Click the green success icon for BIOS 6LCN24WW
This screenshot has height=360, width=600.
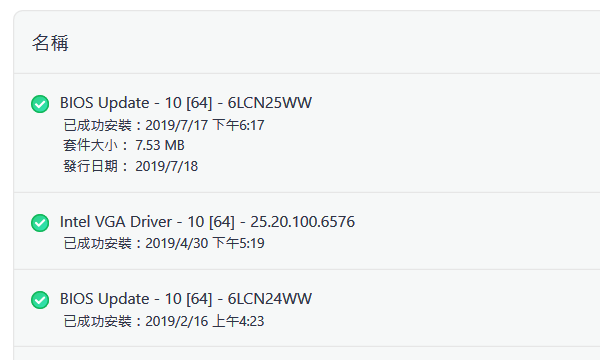[40, 300]
